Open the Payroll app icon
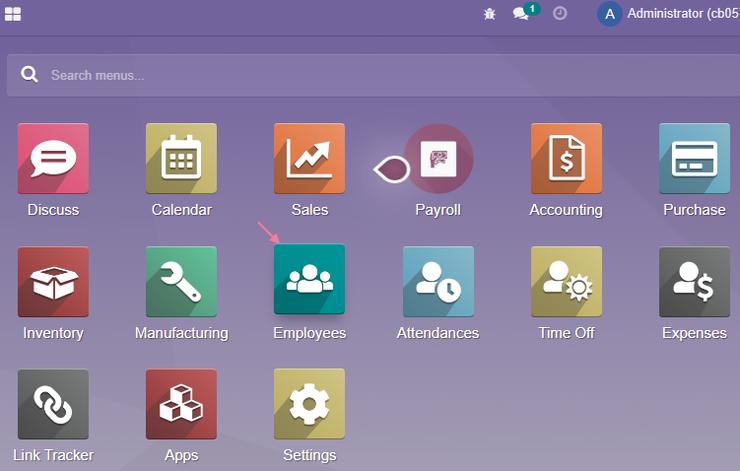The width and height of the screenshot is (740, 471). pyautogui.click(x=438, y=159)
